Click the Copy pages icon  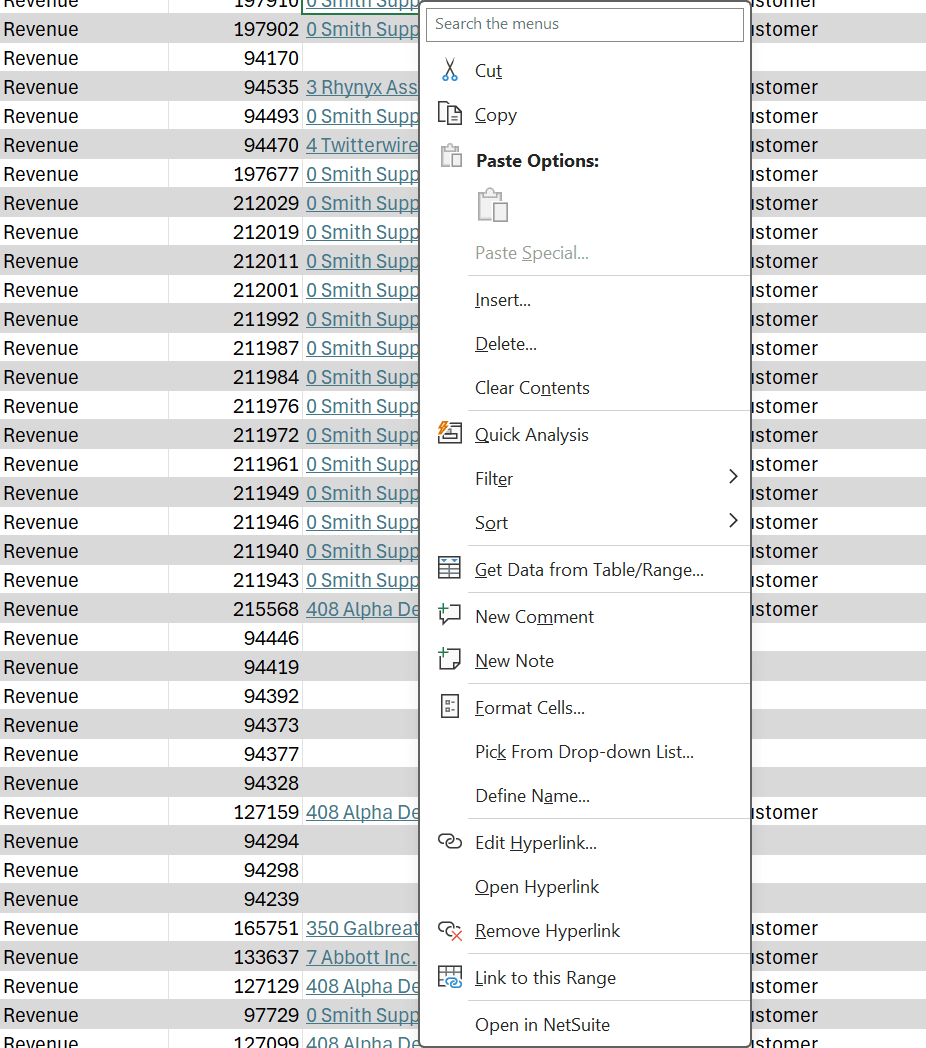pos(450,114)
